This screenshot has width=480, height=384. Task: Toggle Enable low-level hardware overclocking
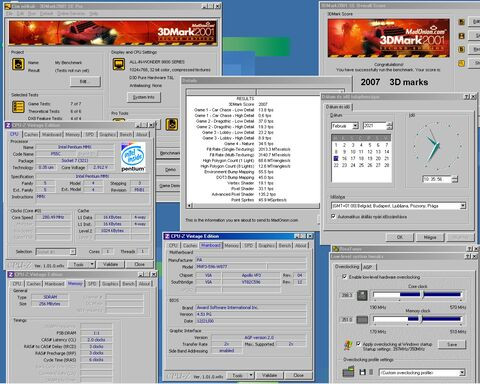coord(345,277)
